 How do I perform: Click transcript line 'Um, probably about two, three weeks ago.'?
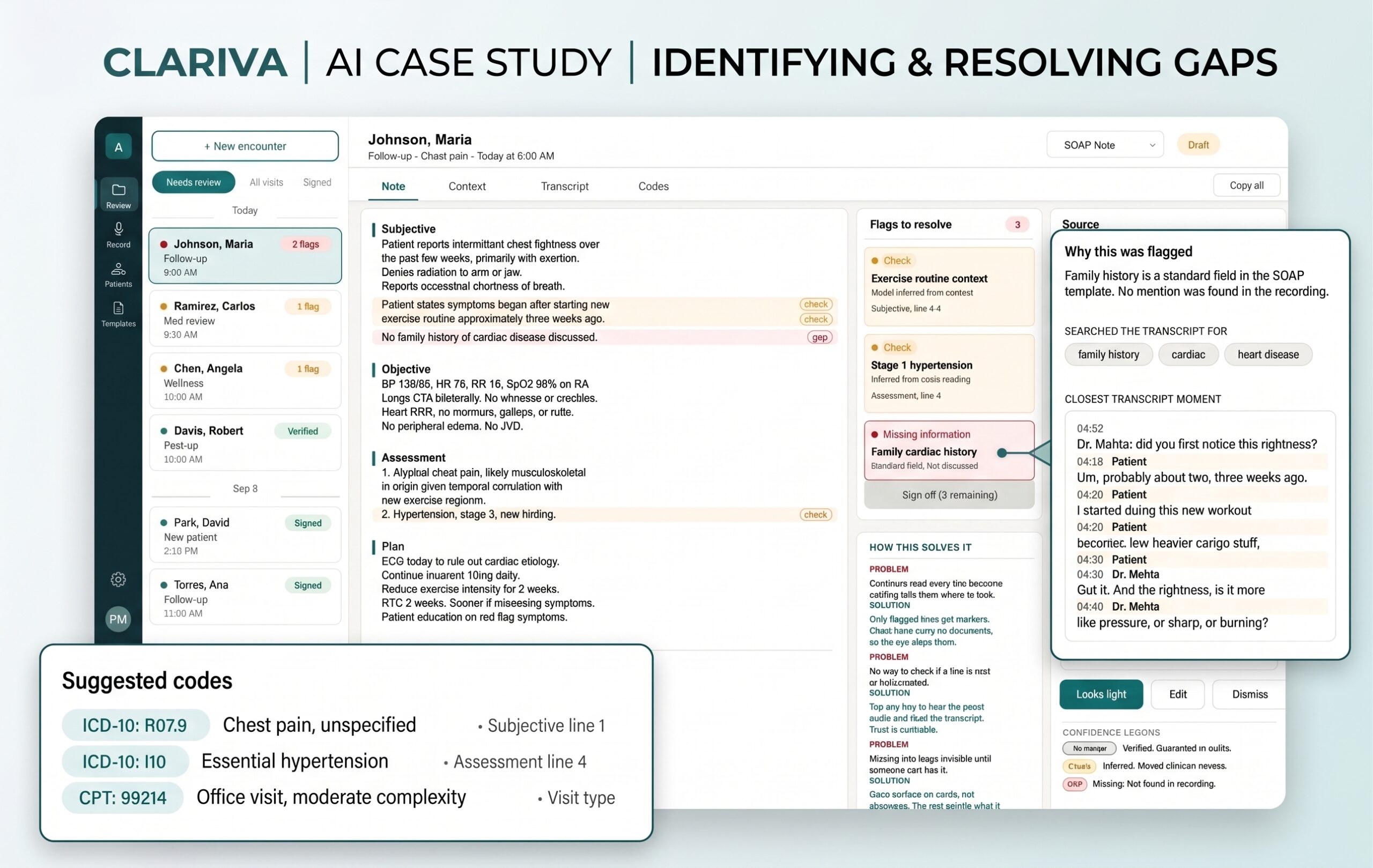point(1192,478)
